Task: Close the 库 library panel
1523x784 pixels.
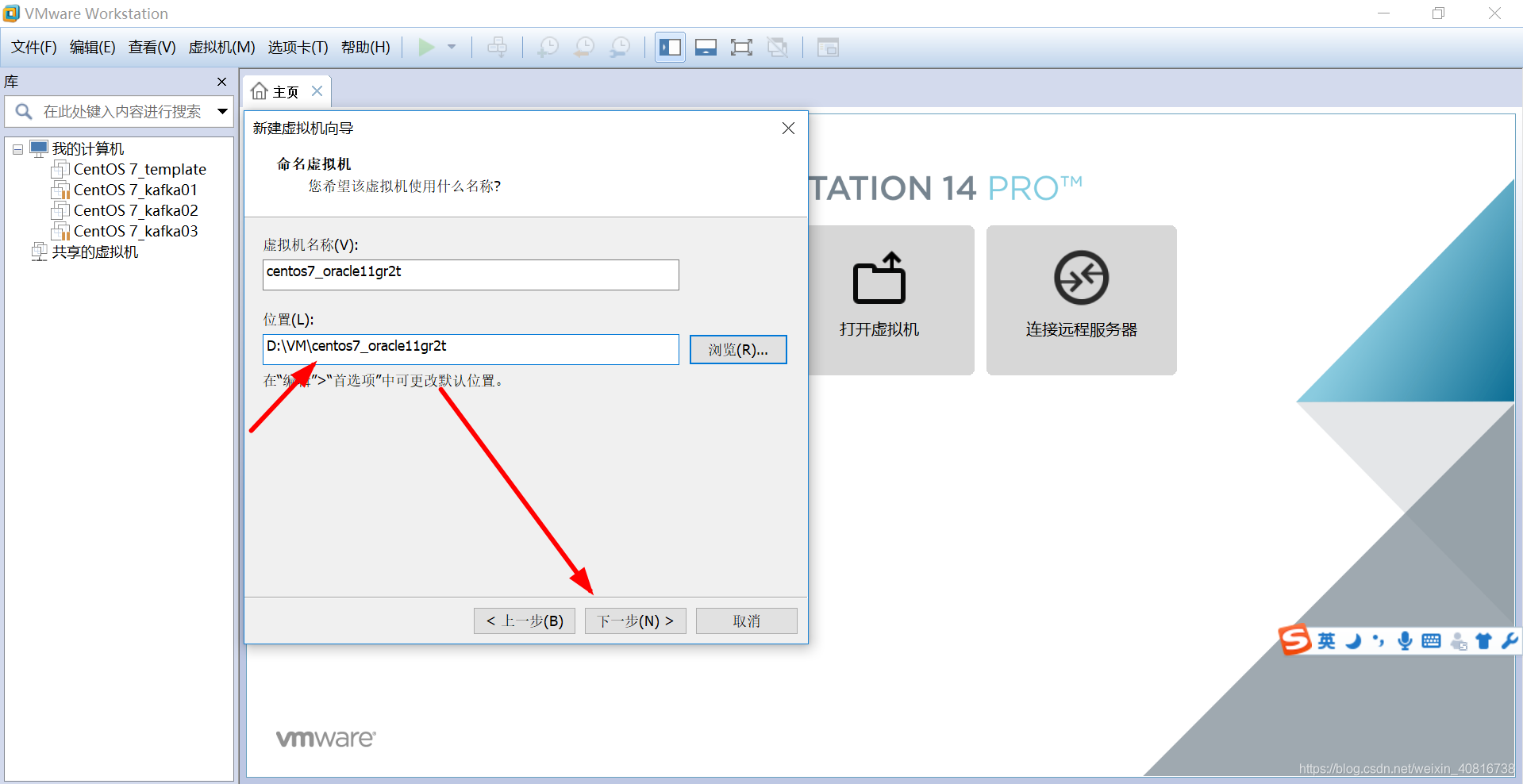Action: tap(222, 82)
